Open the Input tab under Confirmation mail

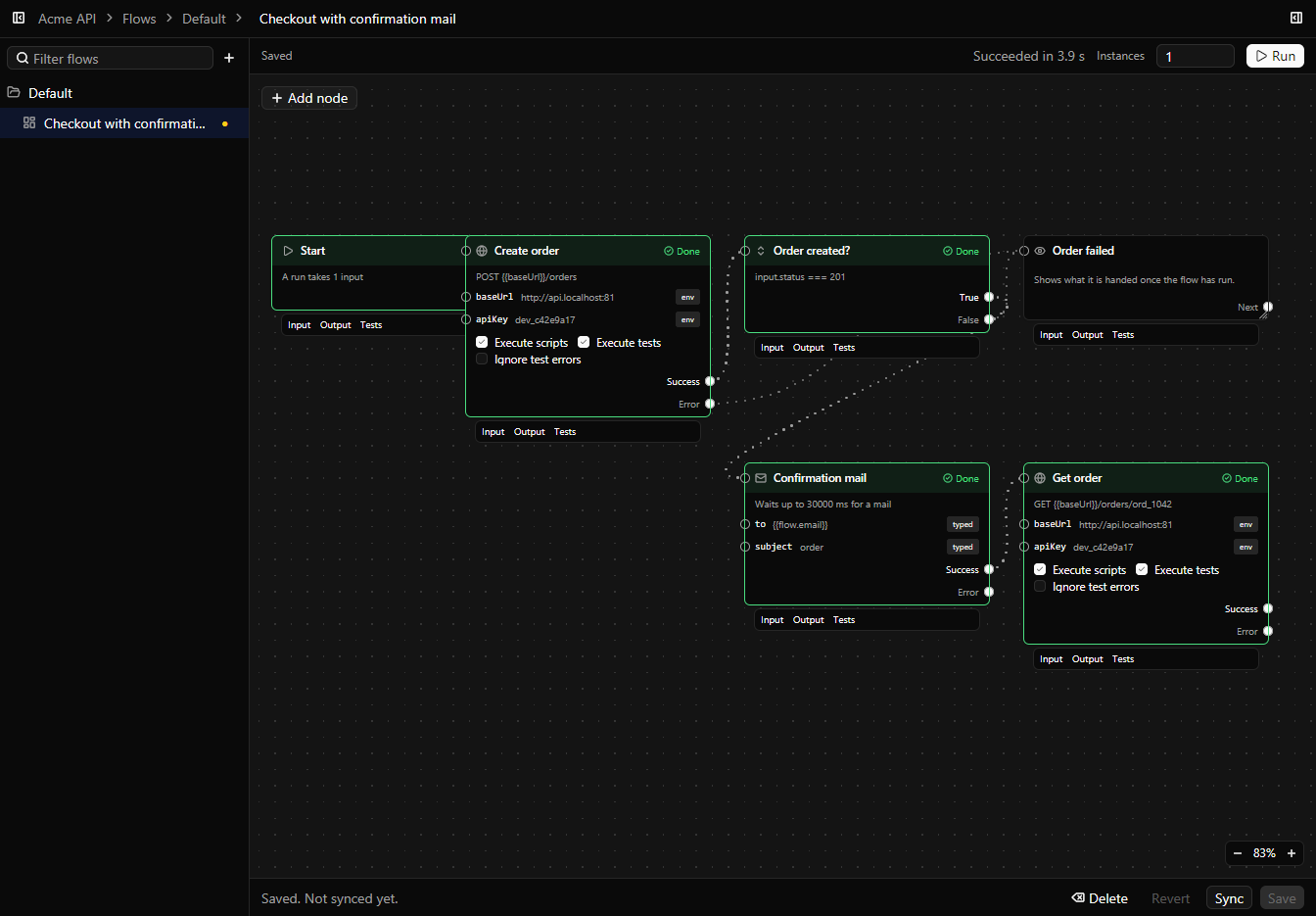point(773,620)
